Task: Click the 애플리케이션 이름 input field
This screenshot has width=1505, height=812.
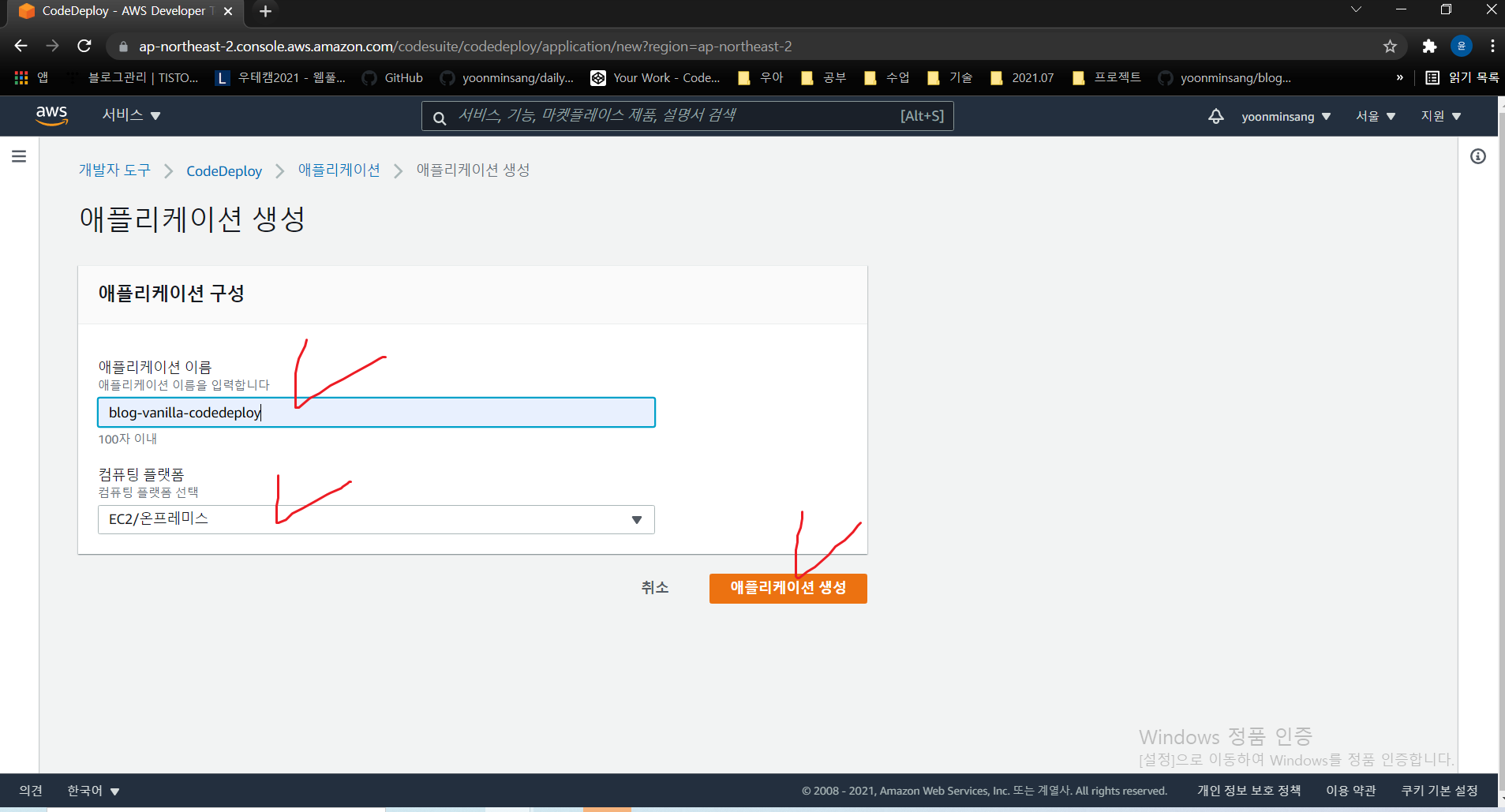Action: (x=376, y=413)
